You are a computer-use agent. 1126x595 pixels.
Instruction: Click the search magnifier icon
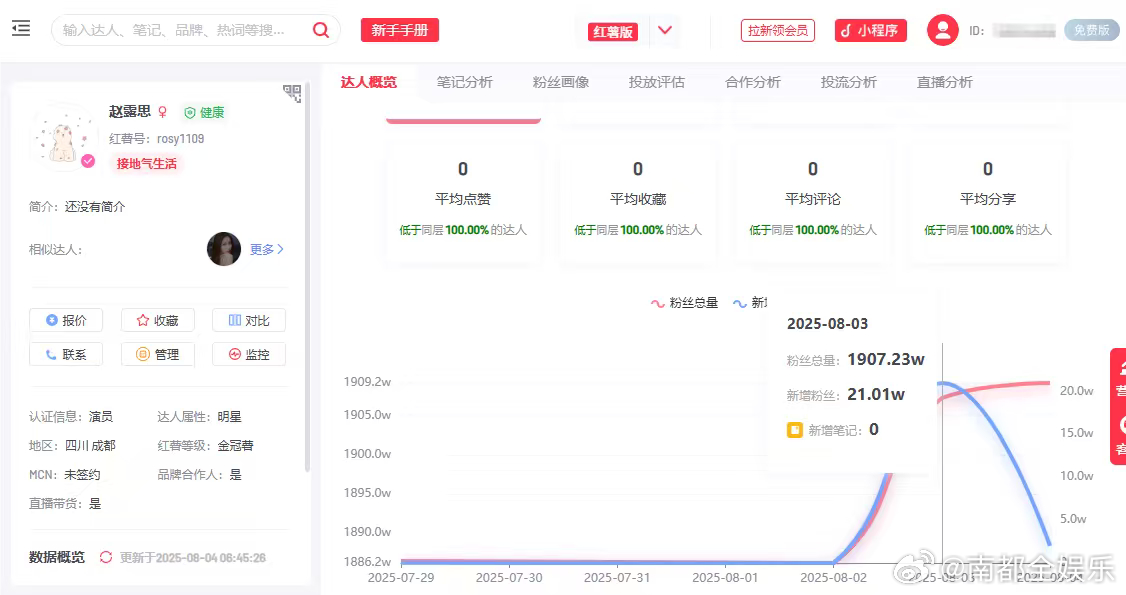coord(321,30)
